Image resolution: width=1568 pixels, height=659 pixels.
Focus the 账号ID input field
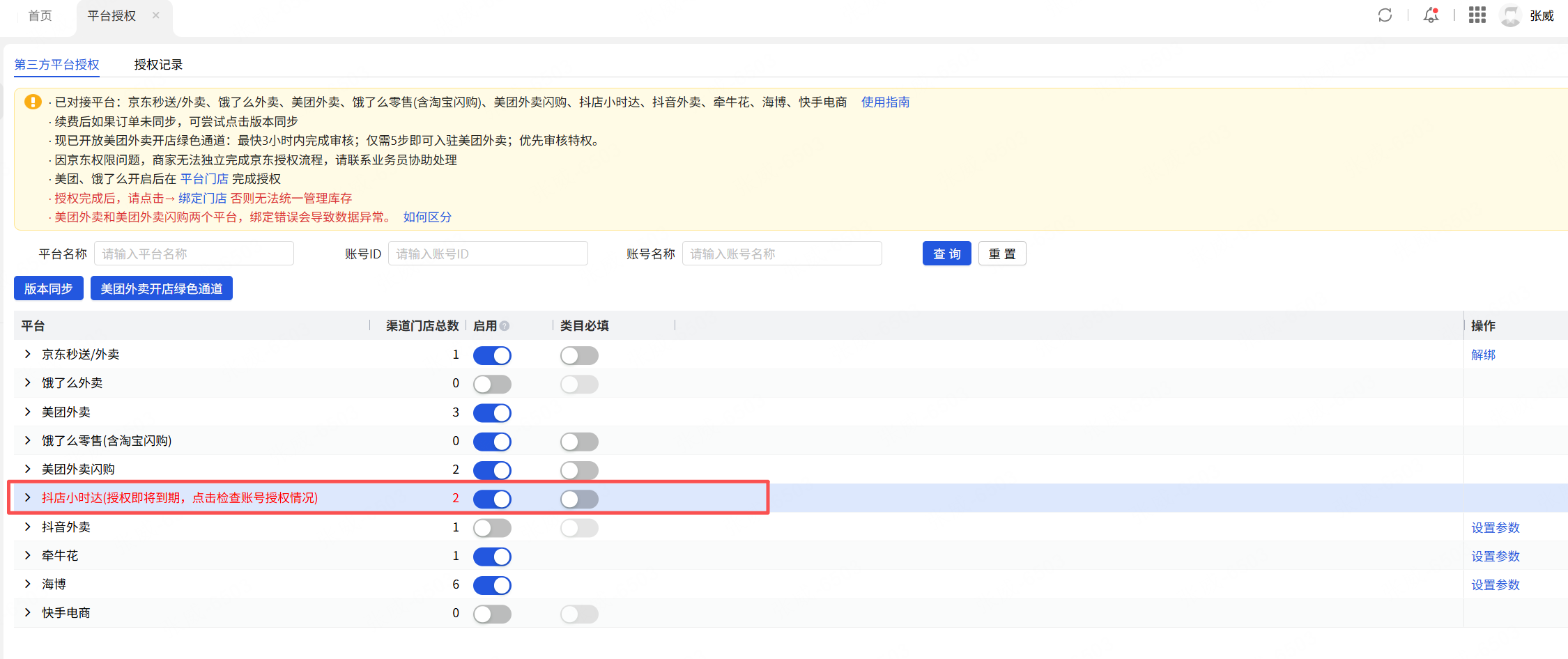click(488, 254)
